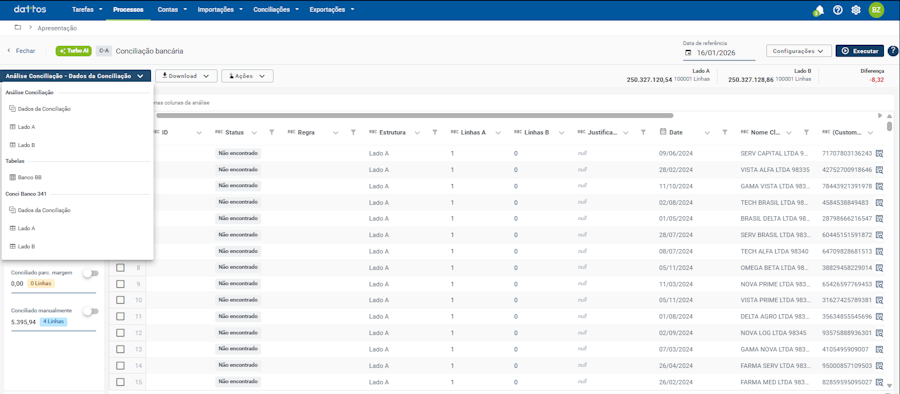Open details icon for SERV CAPITAL row
The width and height of the screenshot is (900, 394).
click(879, 153)
